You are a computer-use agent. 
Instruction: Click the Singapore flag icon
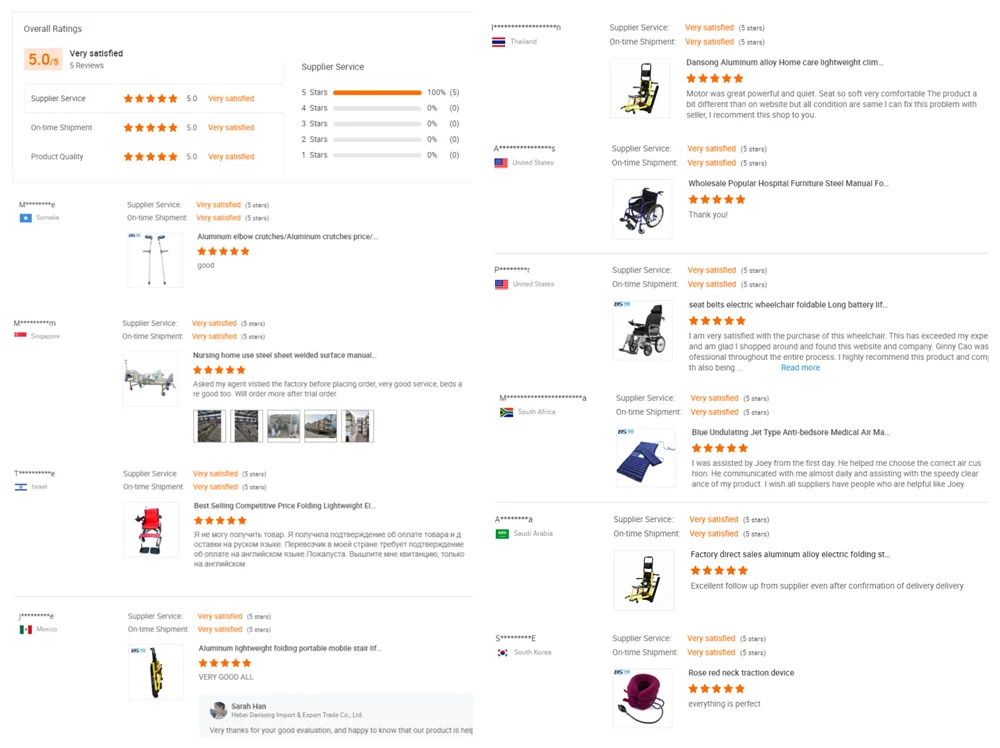(x=18, y=337)
